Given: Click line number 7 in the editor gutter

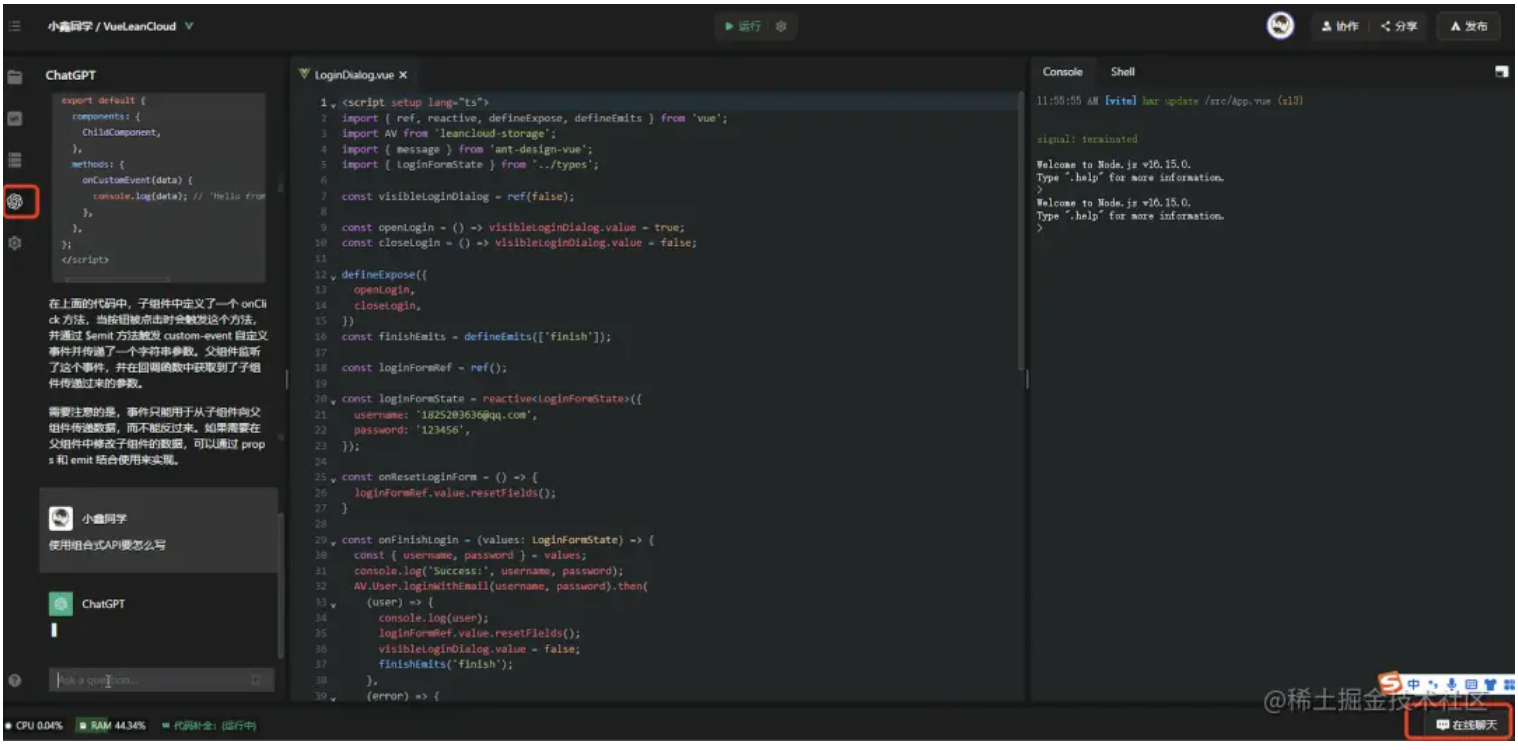Looking at the screenshot, I should pyautogui.click(x=324, y=197).
